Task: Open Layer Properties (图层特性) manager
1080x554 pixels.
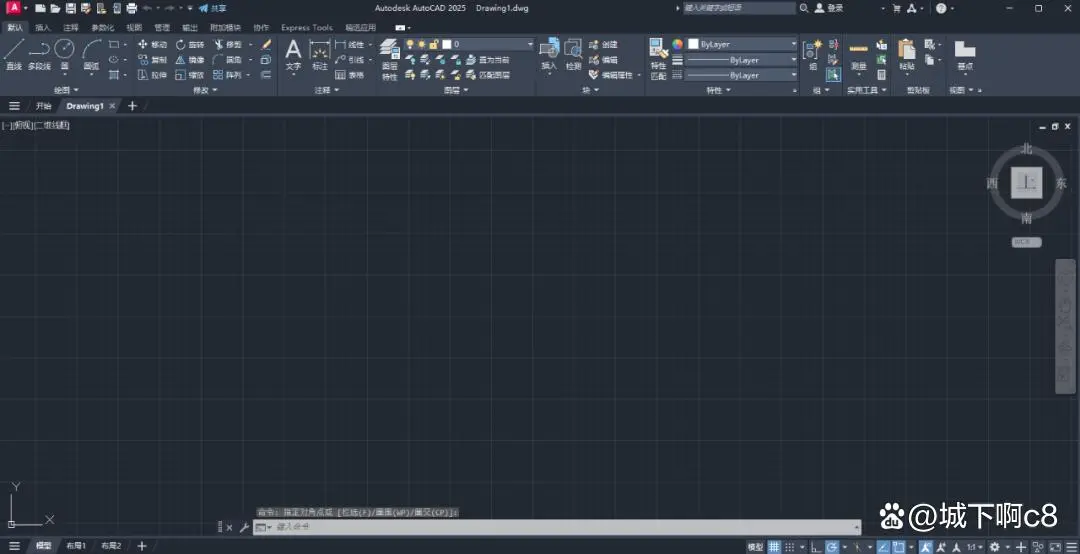Action: [x=390, y=60]
